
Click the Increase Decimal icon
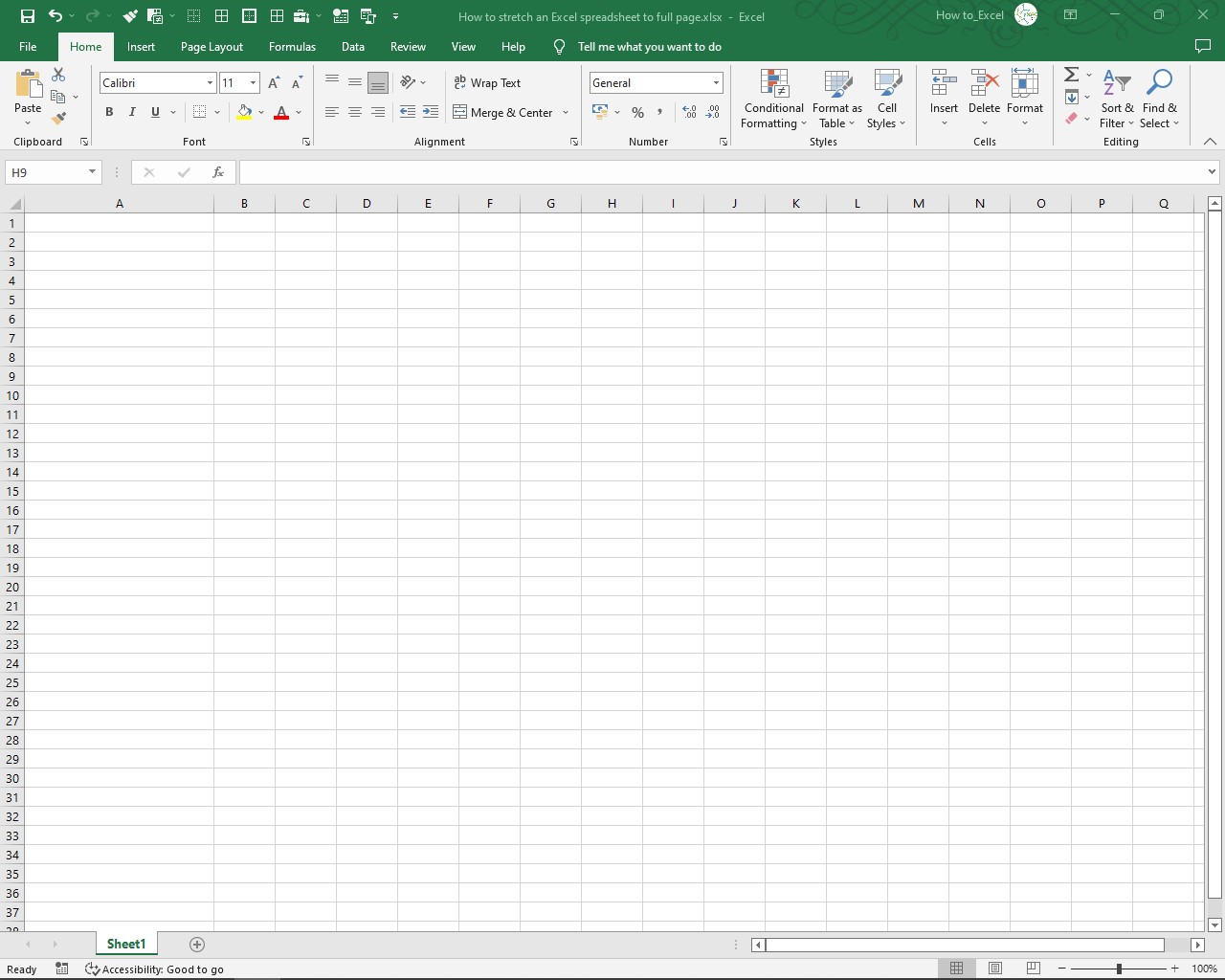pos(688,112)
